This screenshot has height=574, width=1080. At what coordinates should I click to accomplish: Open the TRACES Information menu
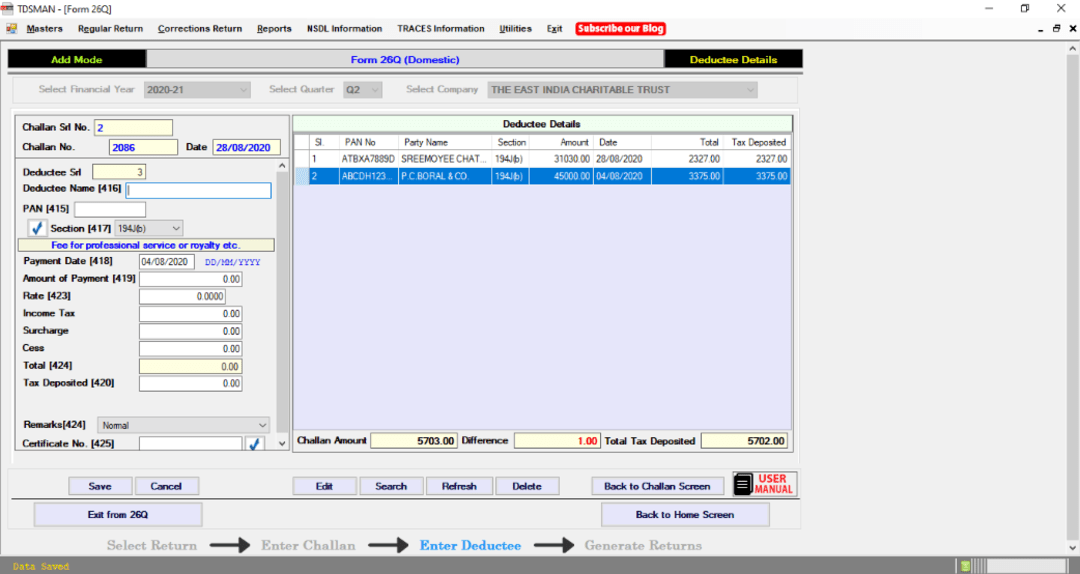pos(441,28)
